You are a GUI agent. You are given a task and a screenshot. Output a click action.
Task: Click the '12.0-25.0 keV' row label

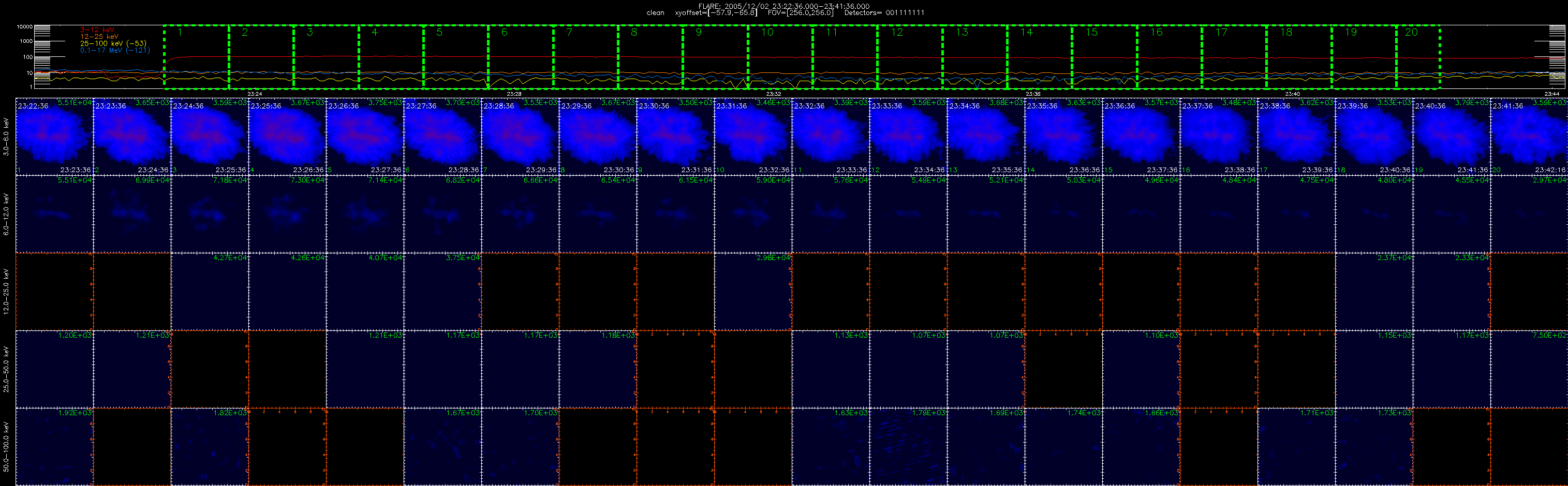[6, 292]
